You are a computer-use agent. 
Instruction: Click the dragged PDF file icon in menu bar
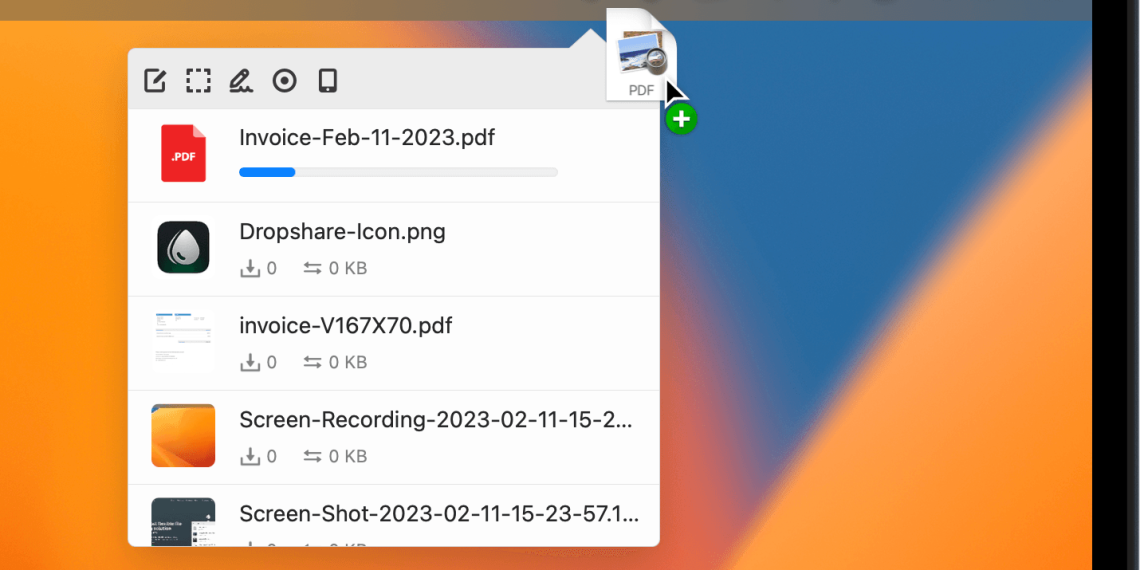point(641,55)
